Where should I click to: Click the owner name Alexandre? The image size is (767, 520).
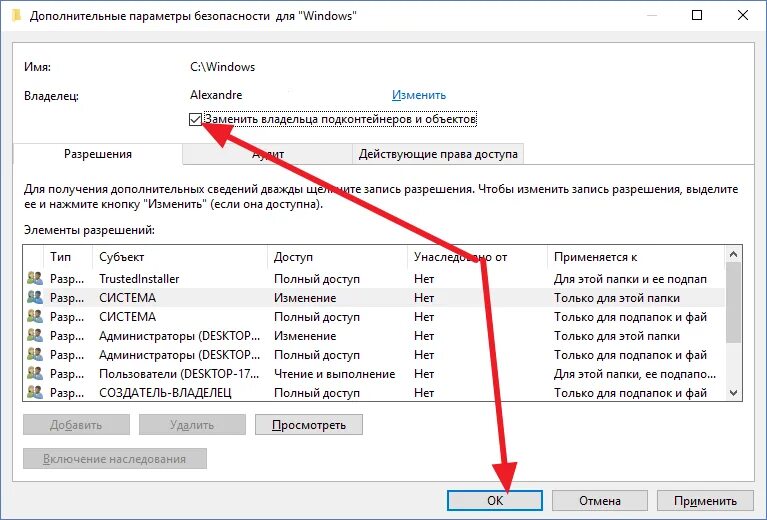coord(216,95)
